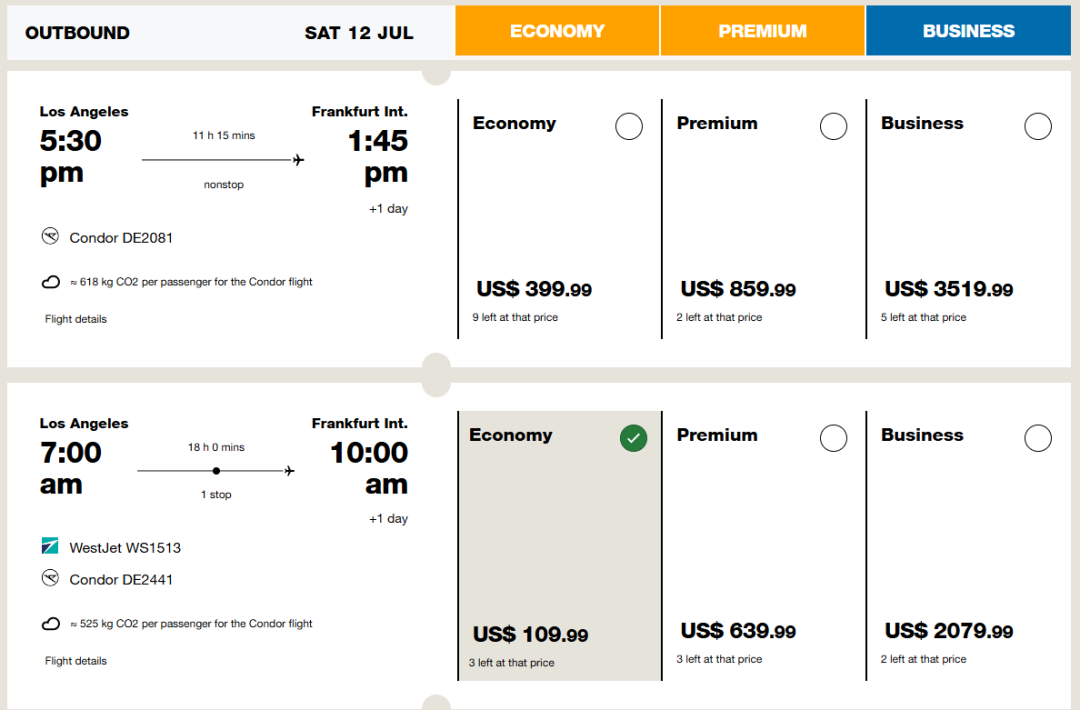This screenshot has width=1080, height=710.
Task: Switch to the PREMIUM column header tab
Action: 762,31
